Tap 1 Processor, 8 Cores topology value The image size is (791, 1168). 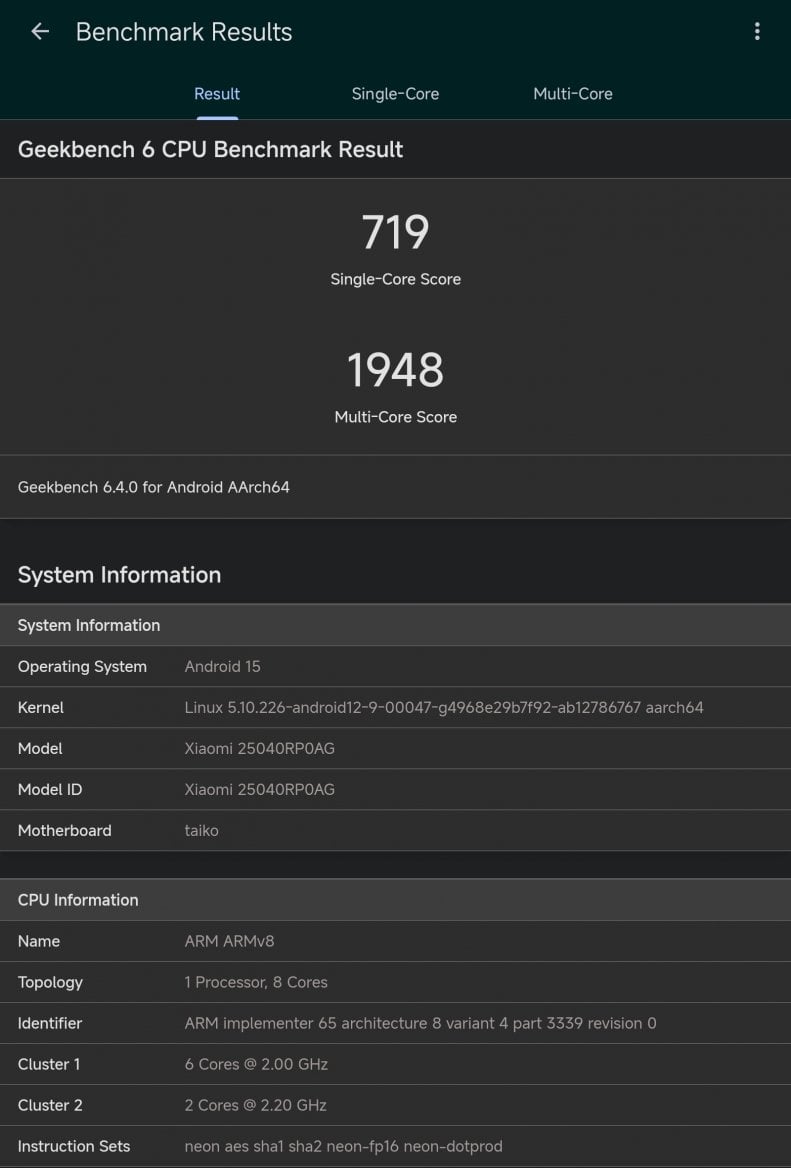pos(256,982)
